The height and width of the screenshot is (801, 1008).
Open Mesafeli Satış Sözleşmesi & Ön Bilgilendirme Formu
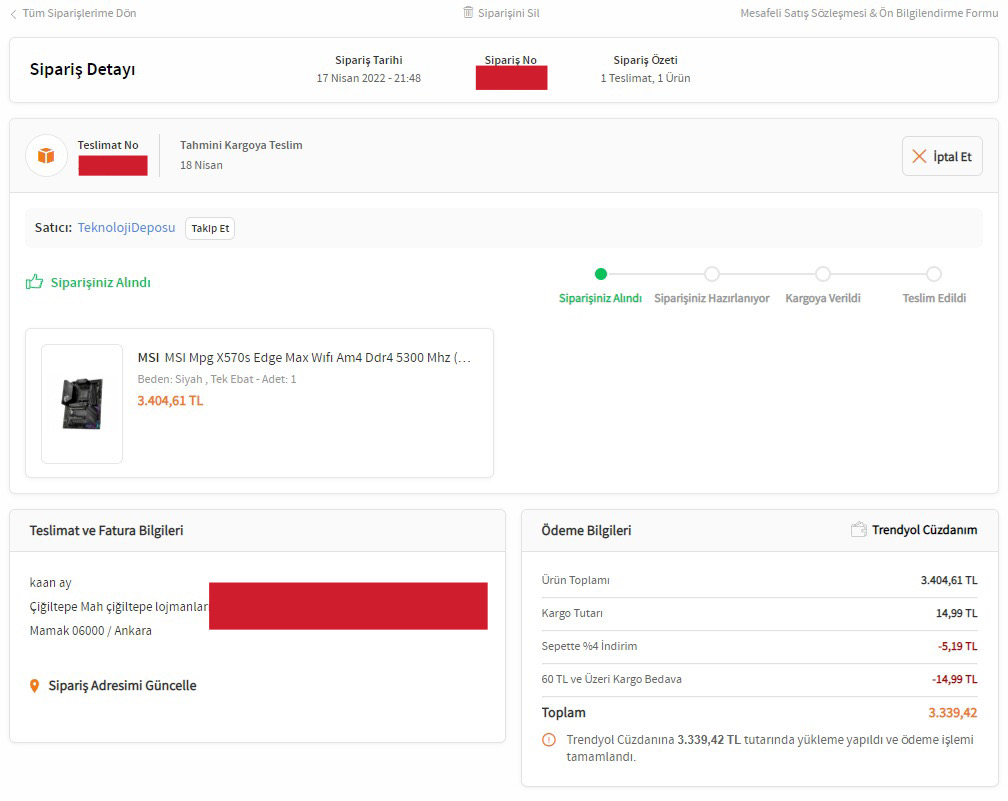coord(869,13)
